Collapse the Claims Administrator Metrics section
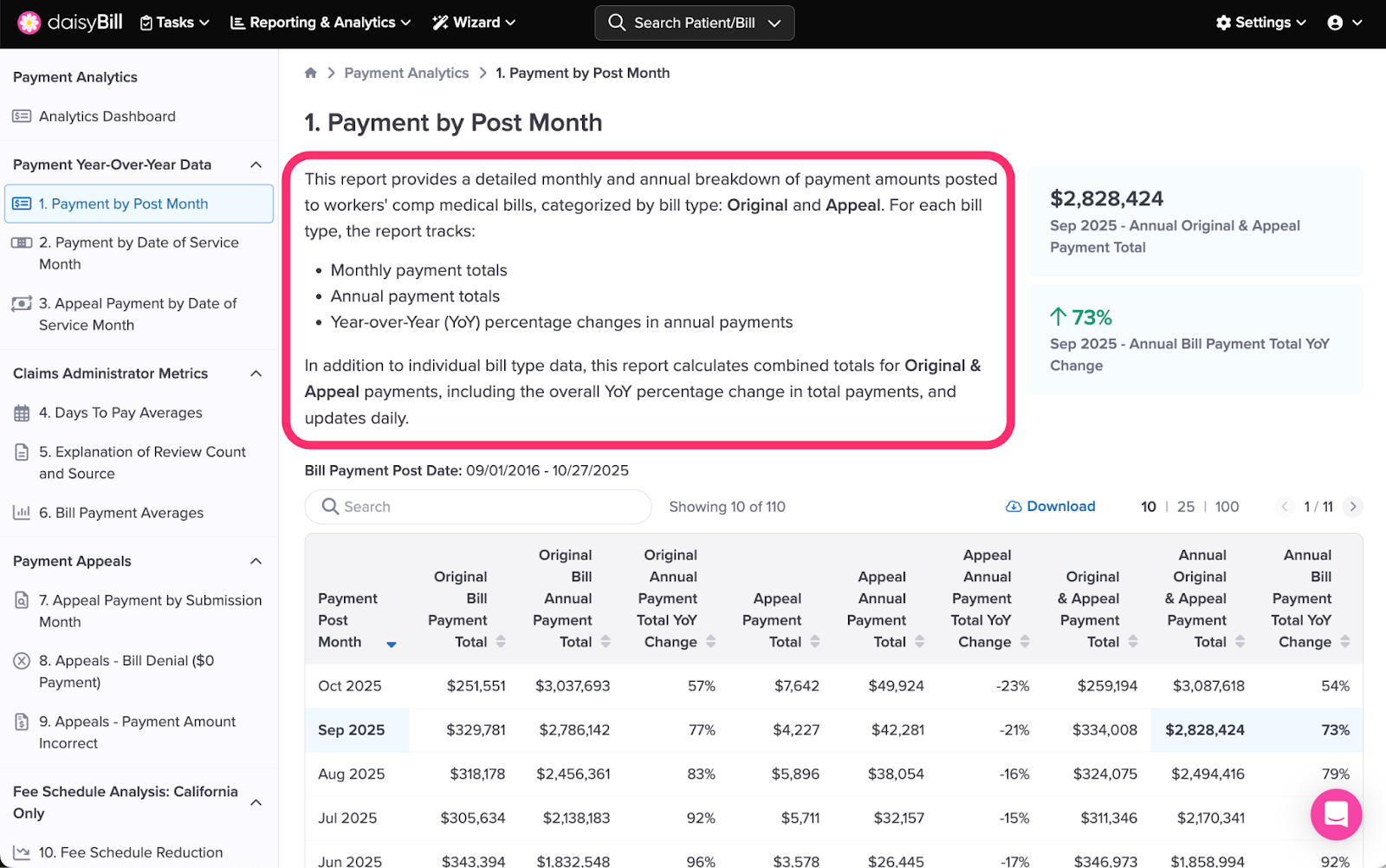The width and height of the screenshot is (1386, 868). (256, 373)
